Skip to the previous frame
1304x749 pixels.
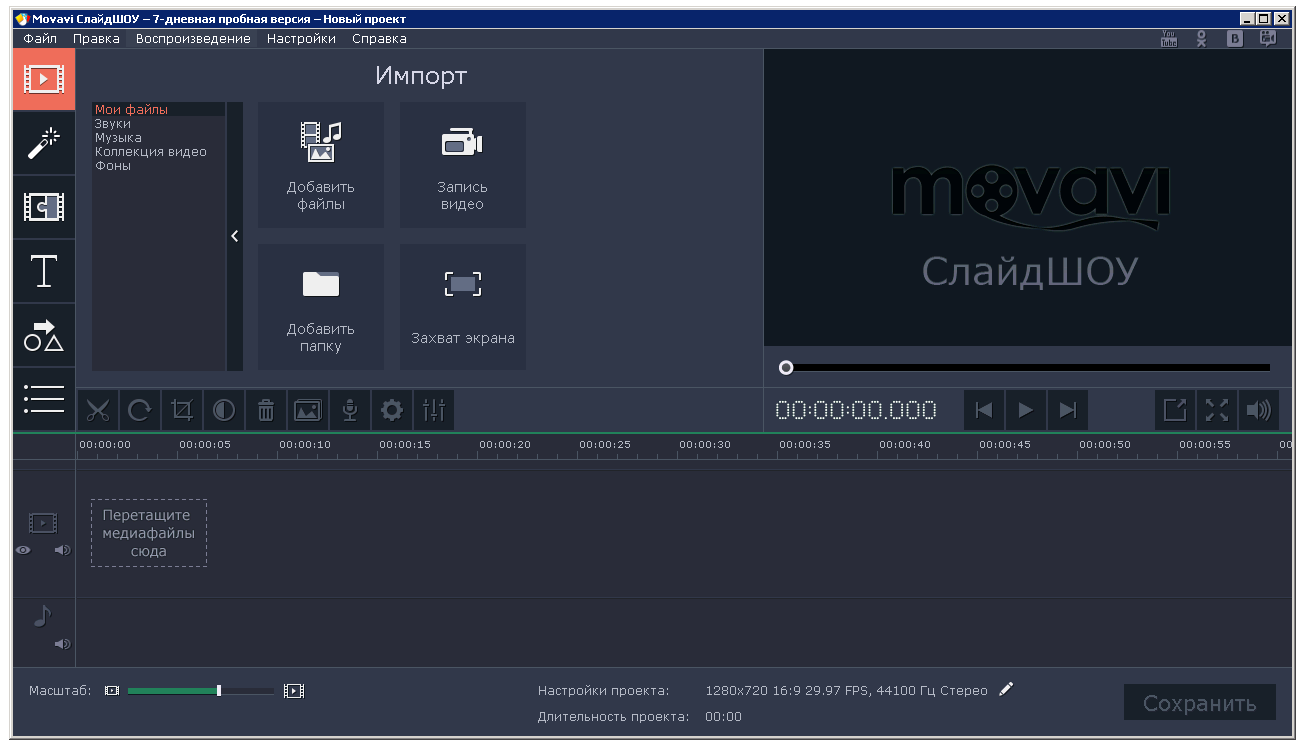(984, 410)
